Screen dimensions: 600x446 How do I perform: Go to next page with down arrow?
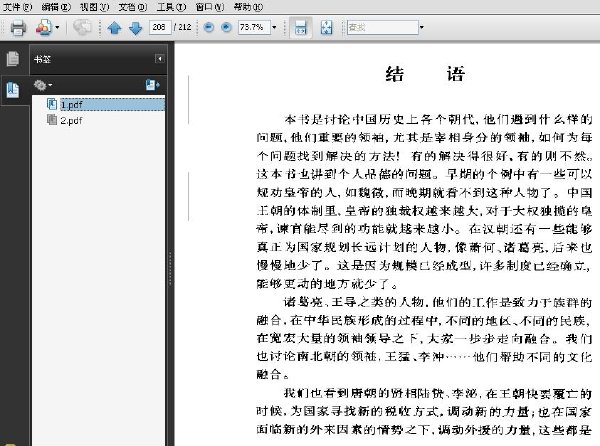click(x=135, y=28)
